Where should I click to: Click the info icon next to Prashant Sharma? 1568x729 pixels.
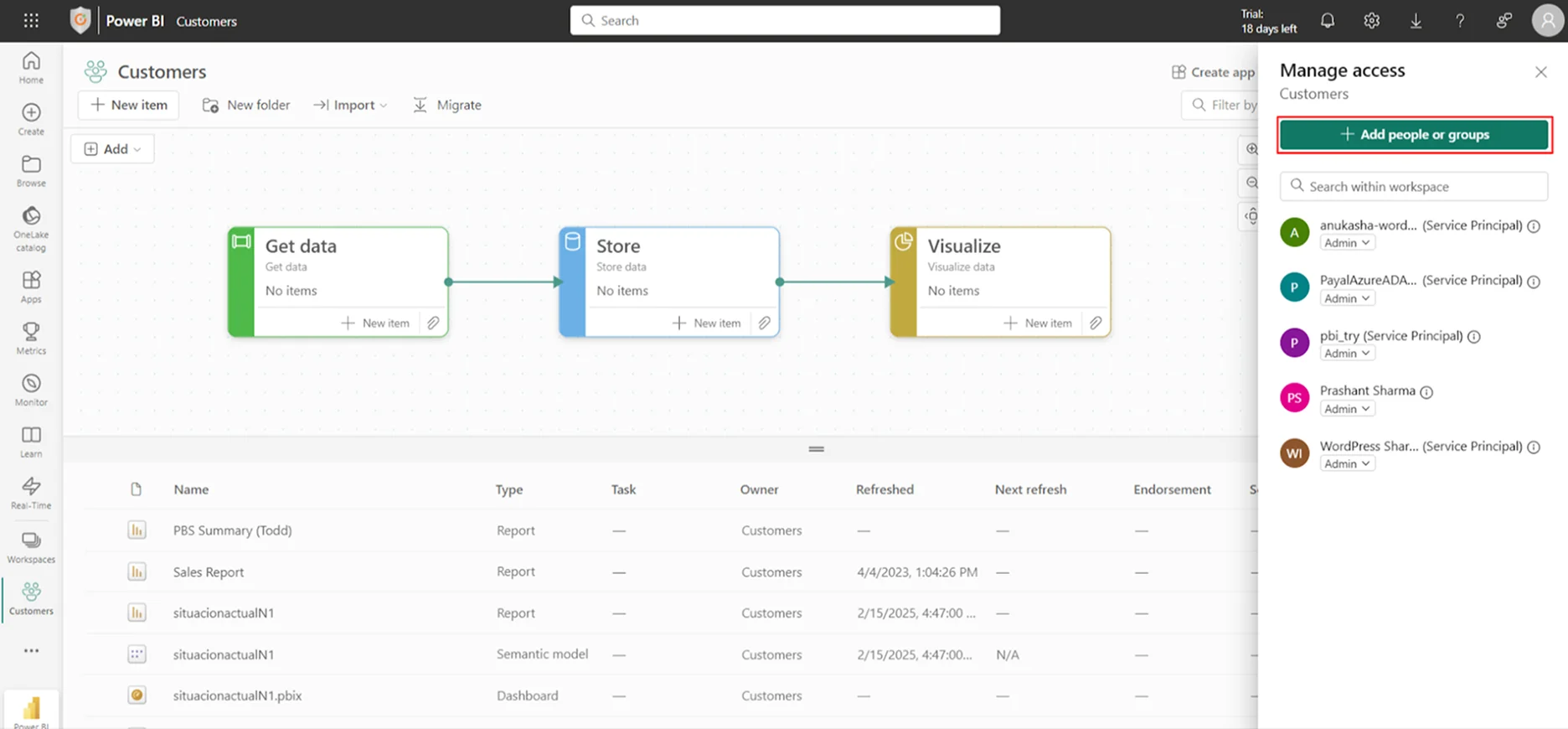pyautogui.click(x=1426, y=391)
